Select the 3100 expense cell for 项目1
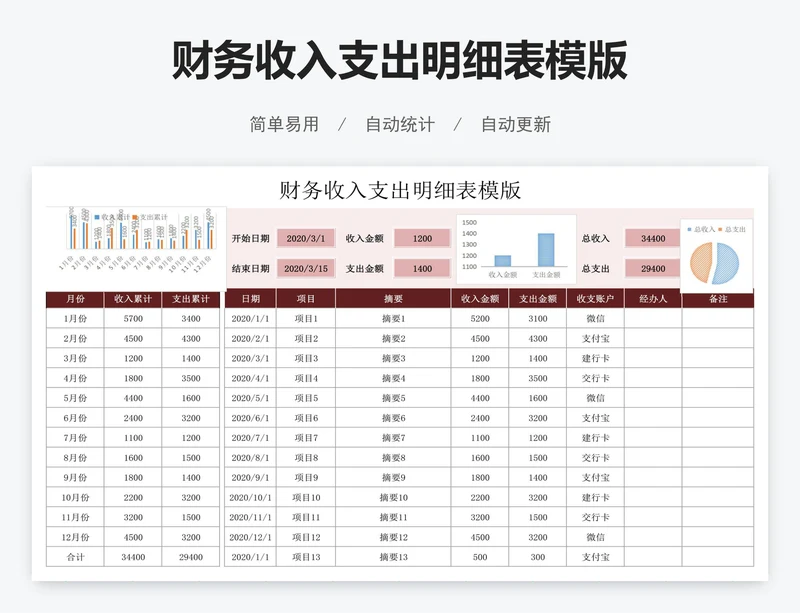 point(538,318)
